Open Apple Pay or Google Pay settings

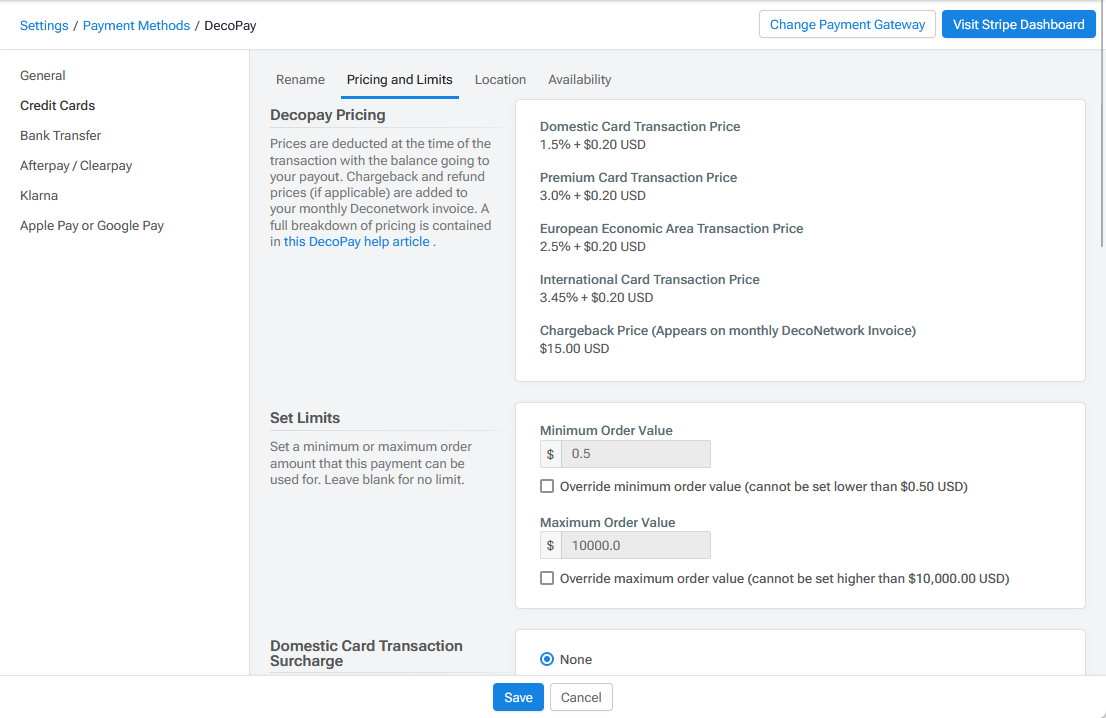point(92,225)
